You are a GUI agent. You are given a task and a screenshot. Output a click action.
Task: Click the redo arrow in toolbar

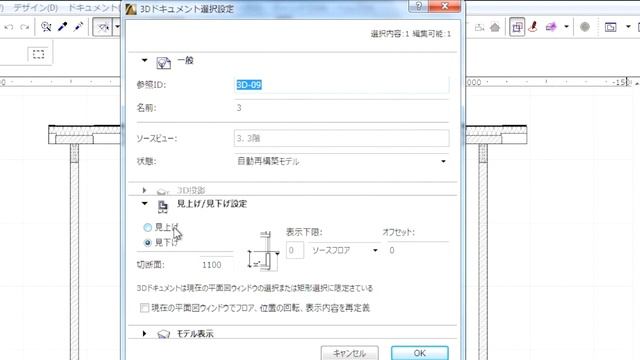24,27
